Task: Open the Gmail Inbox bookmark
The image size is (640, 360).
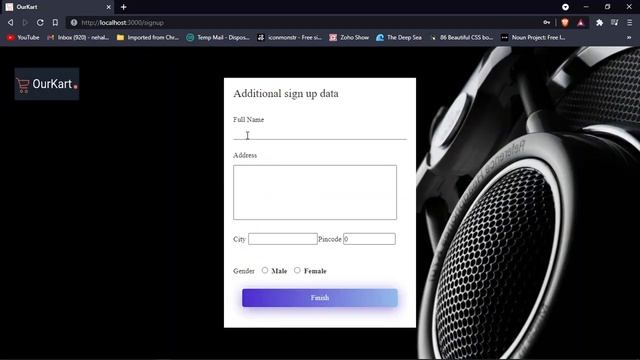Action: [x=78, y=37]
